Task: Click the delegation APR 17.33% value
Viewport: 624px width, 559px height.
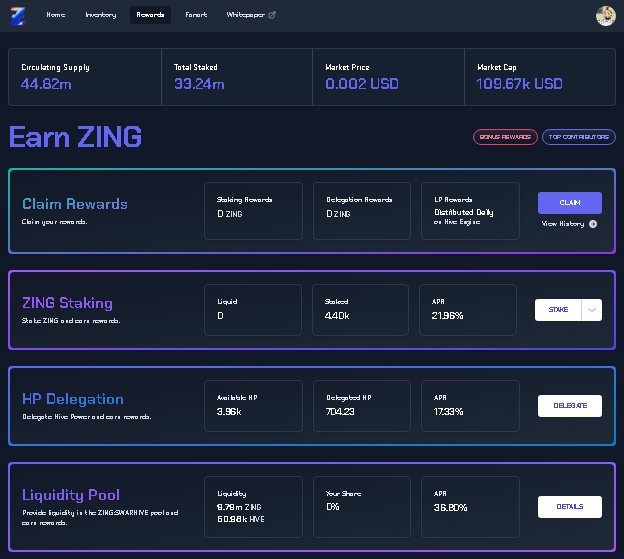Action: click(x=448, y=412)
